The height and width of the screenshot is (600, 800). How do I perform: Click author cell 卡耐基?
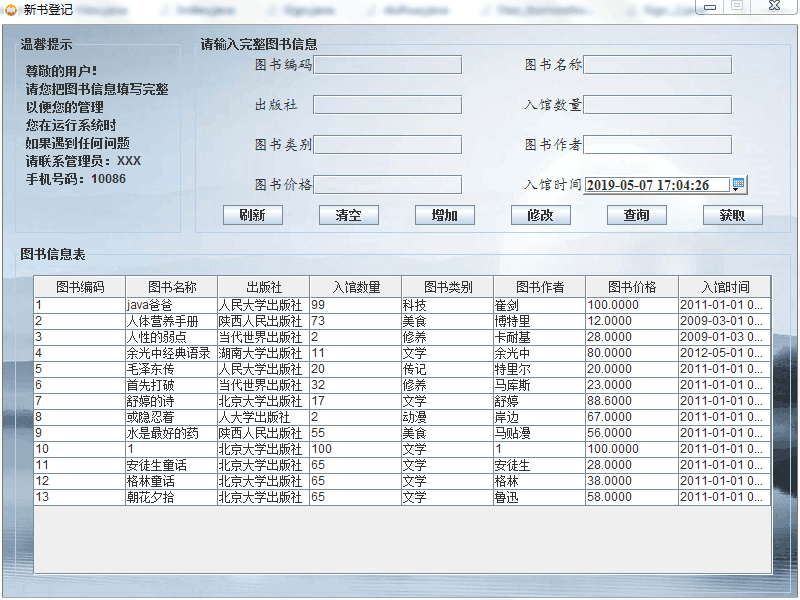click(x=539, y=337)
